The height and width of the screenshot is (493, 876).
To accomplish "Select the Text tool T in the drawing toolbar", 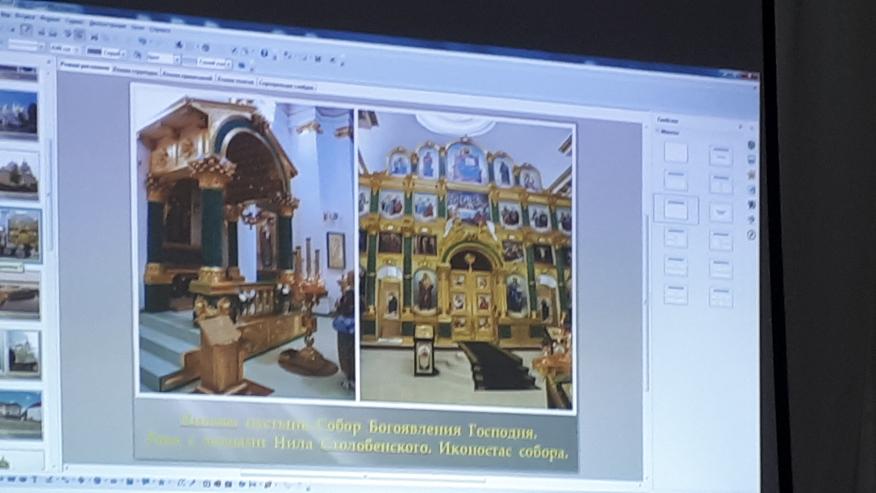I will coord(35,480).
